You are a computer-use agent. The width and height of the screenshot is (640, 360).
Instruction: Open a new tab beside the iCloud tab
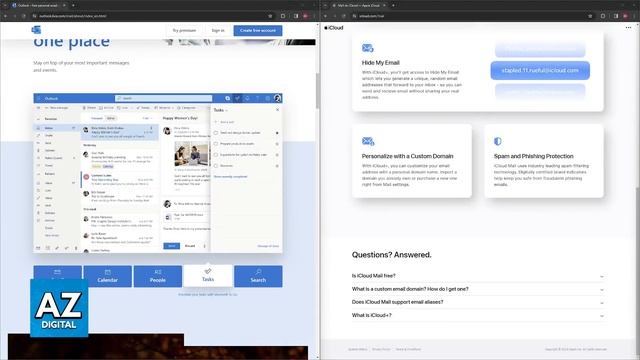click(393, 5)
